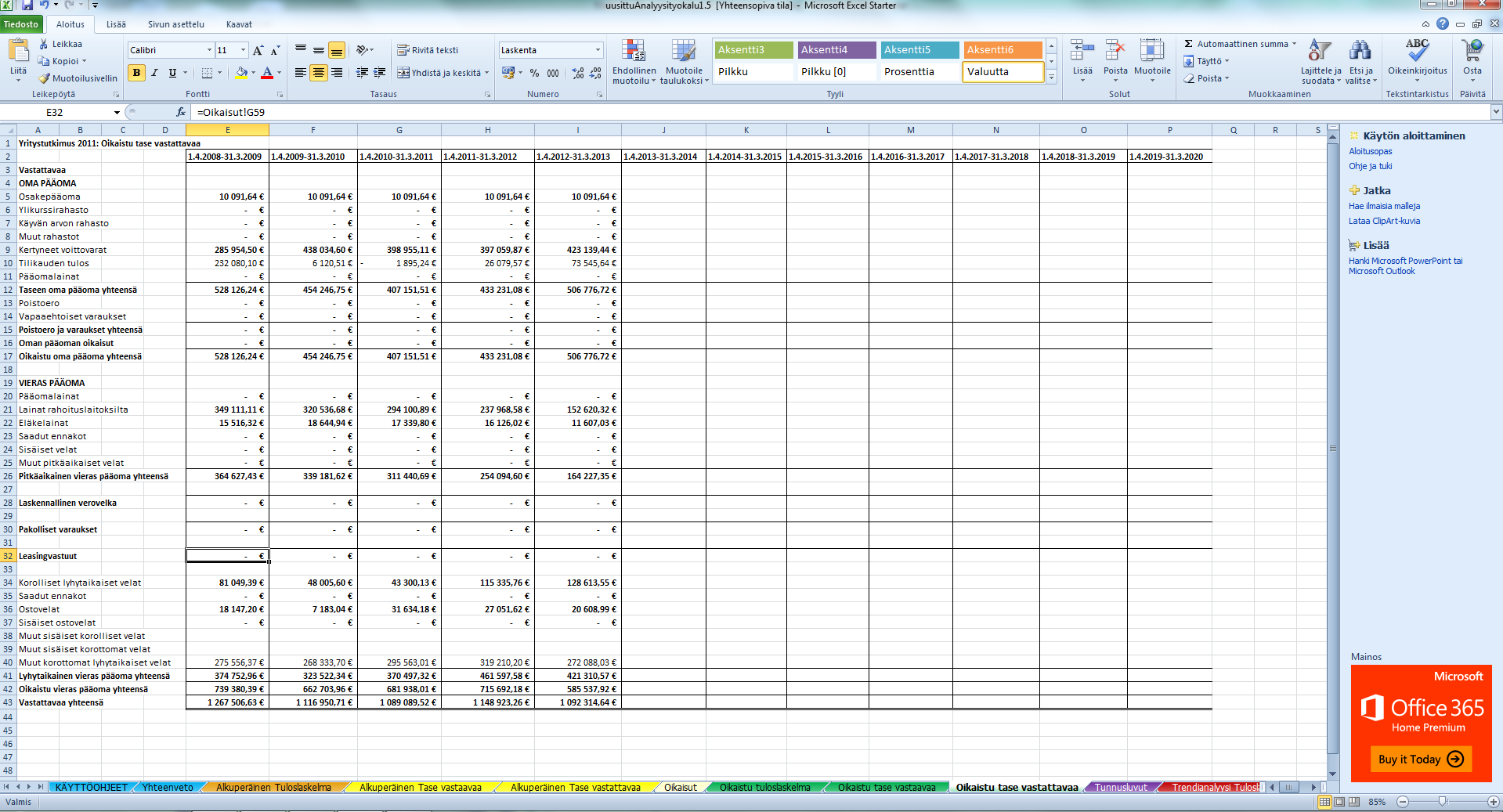Apply the Valuutta cell style
Screen dimensions: 1503x812
tap(1003, 72)
